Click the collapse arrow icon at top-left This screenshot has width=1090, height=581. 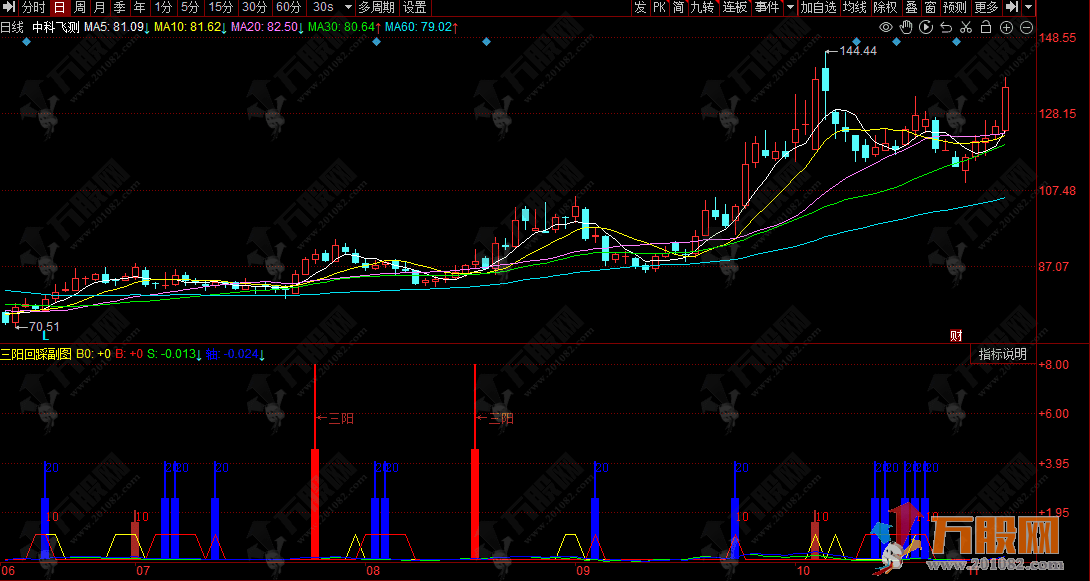point(8,8)
